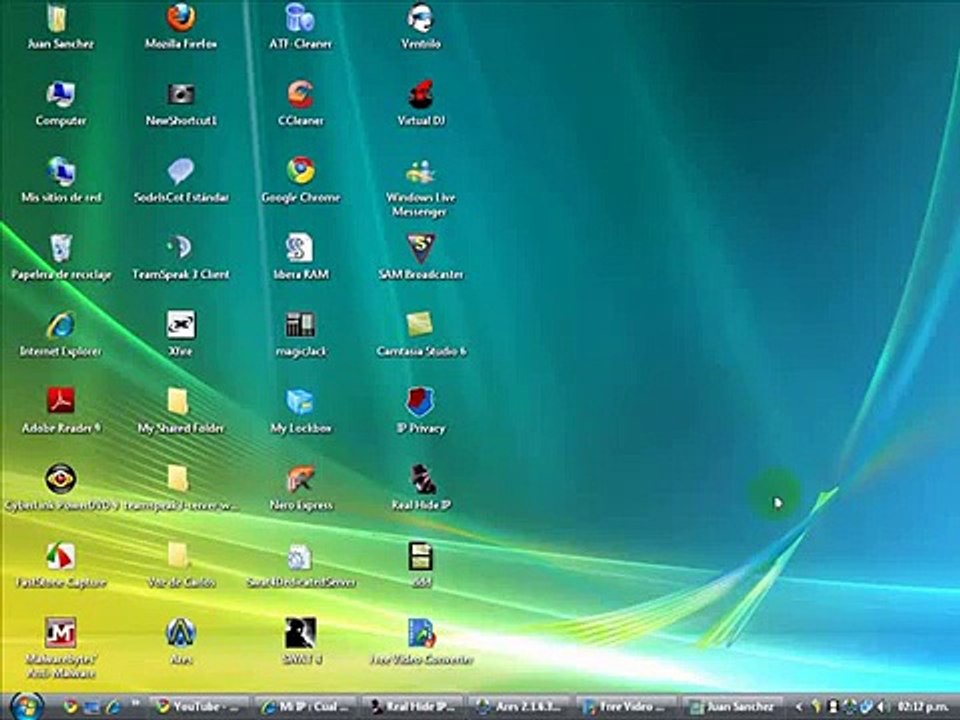Switch to Mi IP : Cual taskbar window

coord(306,707)
